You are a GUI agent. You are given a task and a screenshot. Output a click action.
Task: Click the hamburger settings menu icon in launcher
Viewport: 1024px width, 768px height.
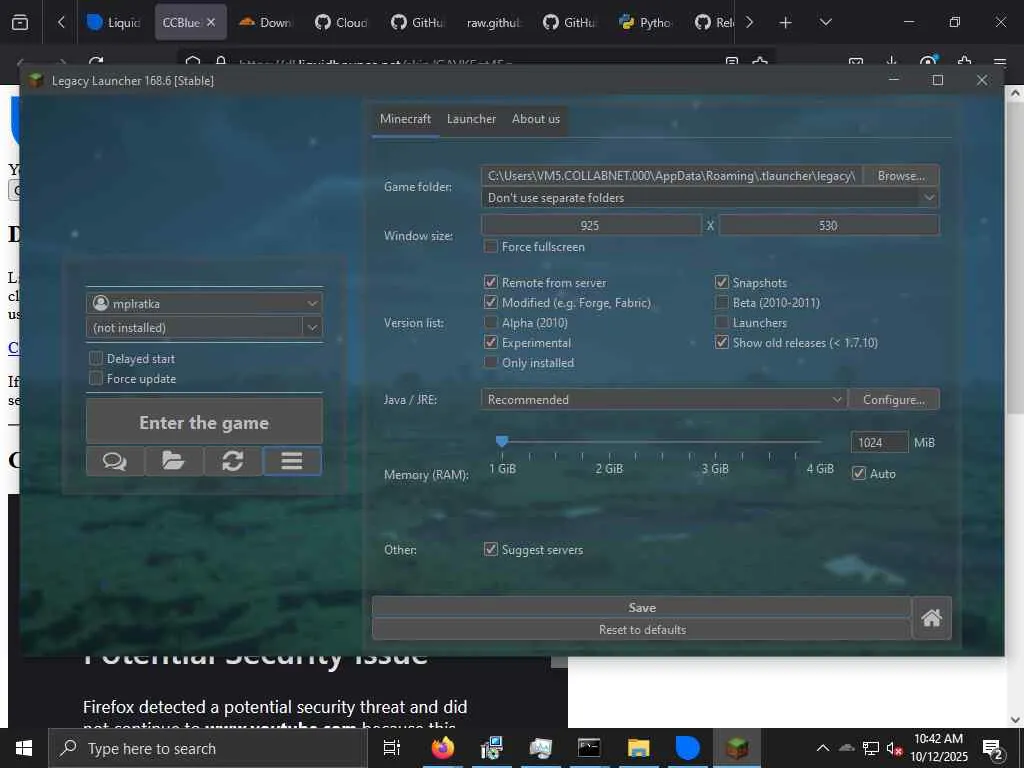tap(292, 461)
